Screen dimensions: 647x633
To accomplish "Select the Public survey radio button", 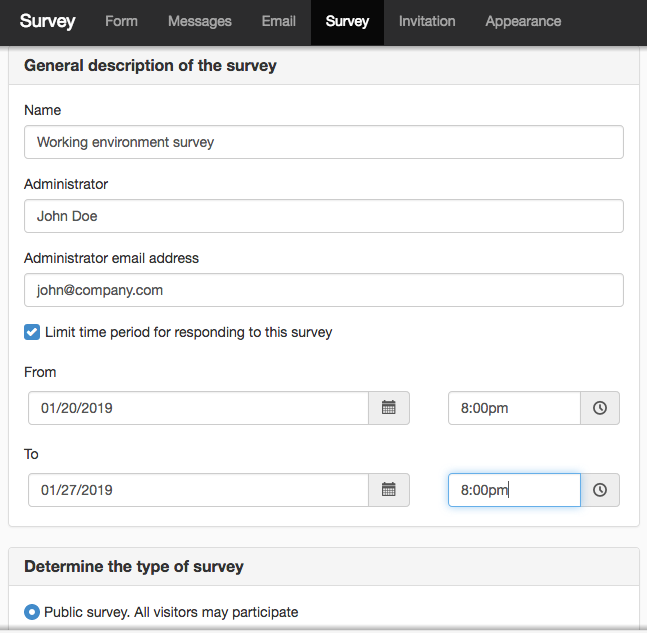I will click(32, 612).
